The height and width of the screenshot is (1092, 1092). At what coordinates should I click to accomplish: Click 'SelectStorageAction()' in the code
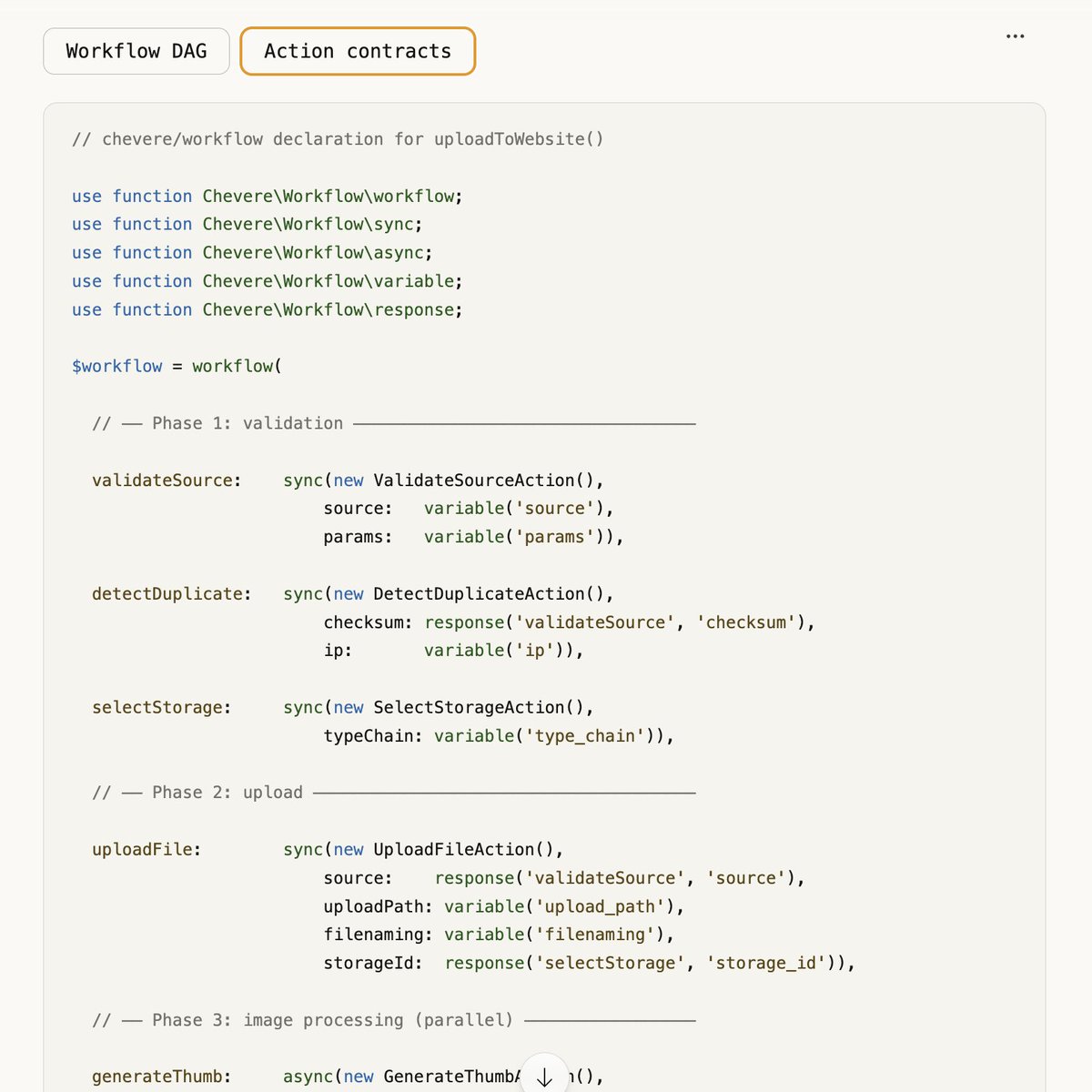click(479, 708)
